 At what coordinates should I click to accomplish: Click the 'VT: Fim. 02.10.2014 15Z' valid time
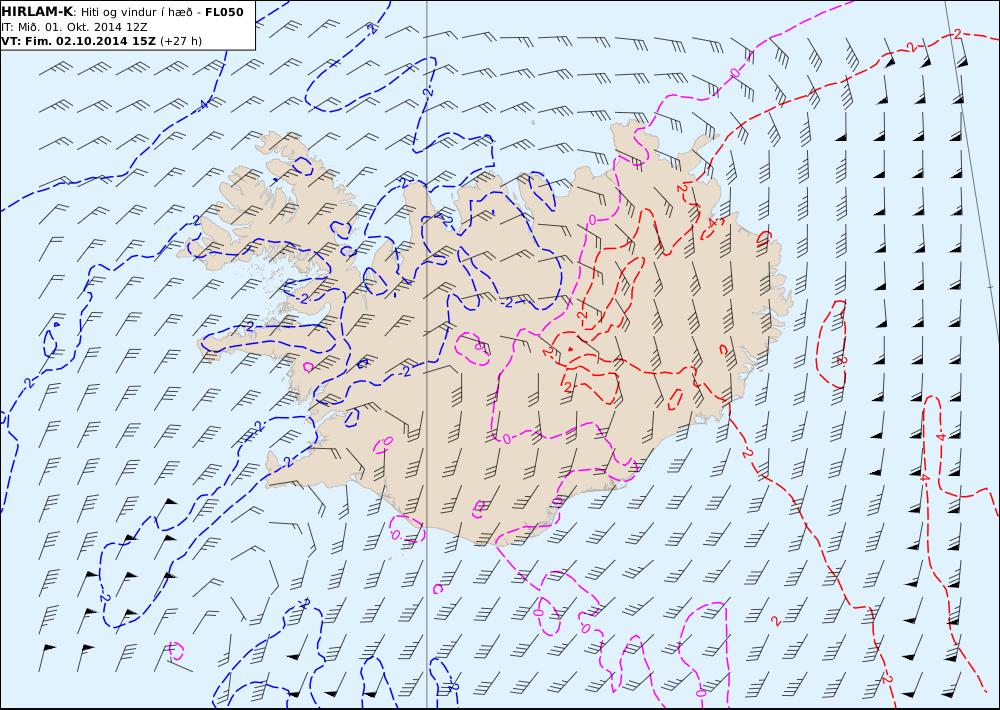(x=78, y=41)
